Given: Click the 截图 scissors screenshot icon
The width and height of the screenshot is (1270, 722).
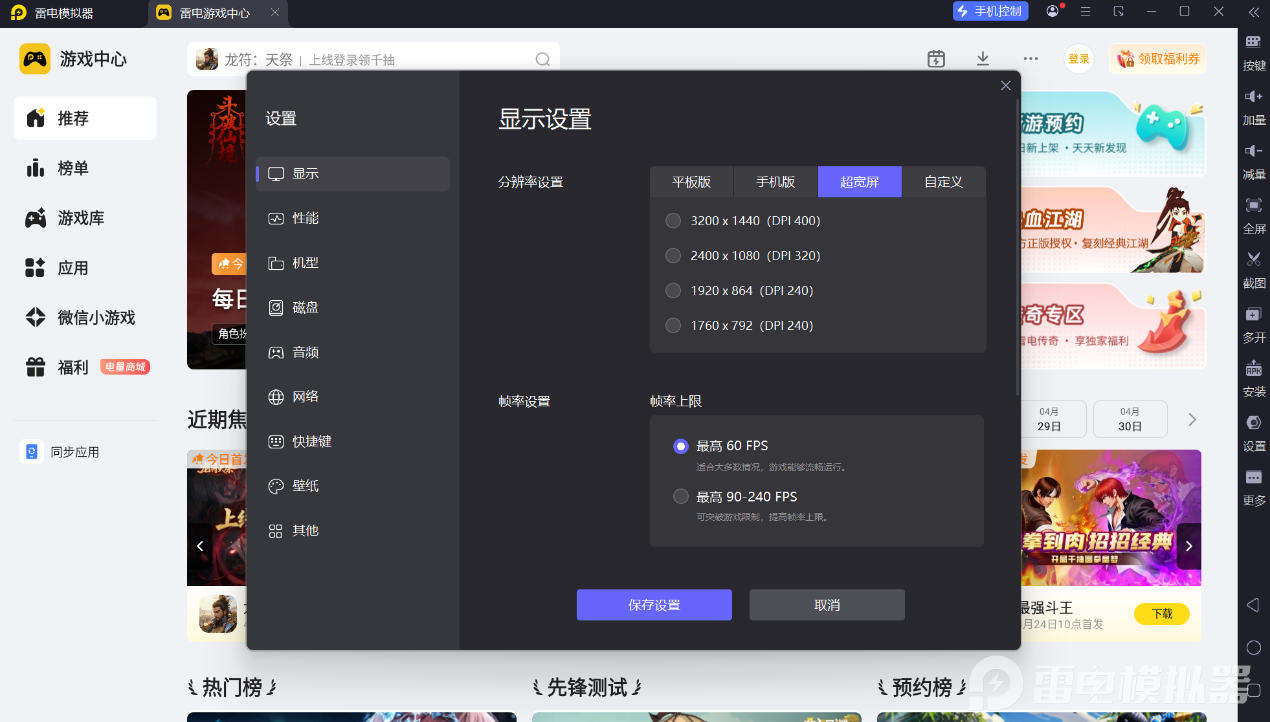Looking at the screenshot, I should tap(1254, 268).
